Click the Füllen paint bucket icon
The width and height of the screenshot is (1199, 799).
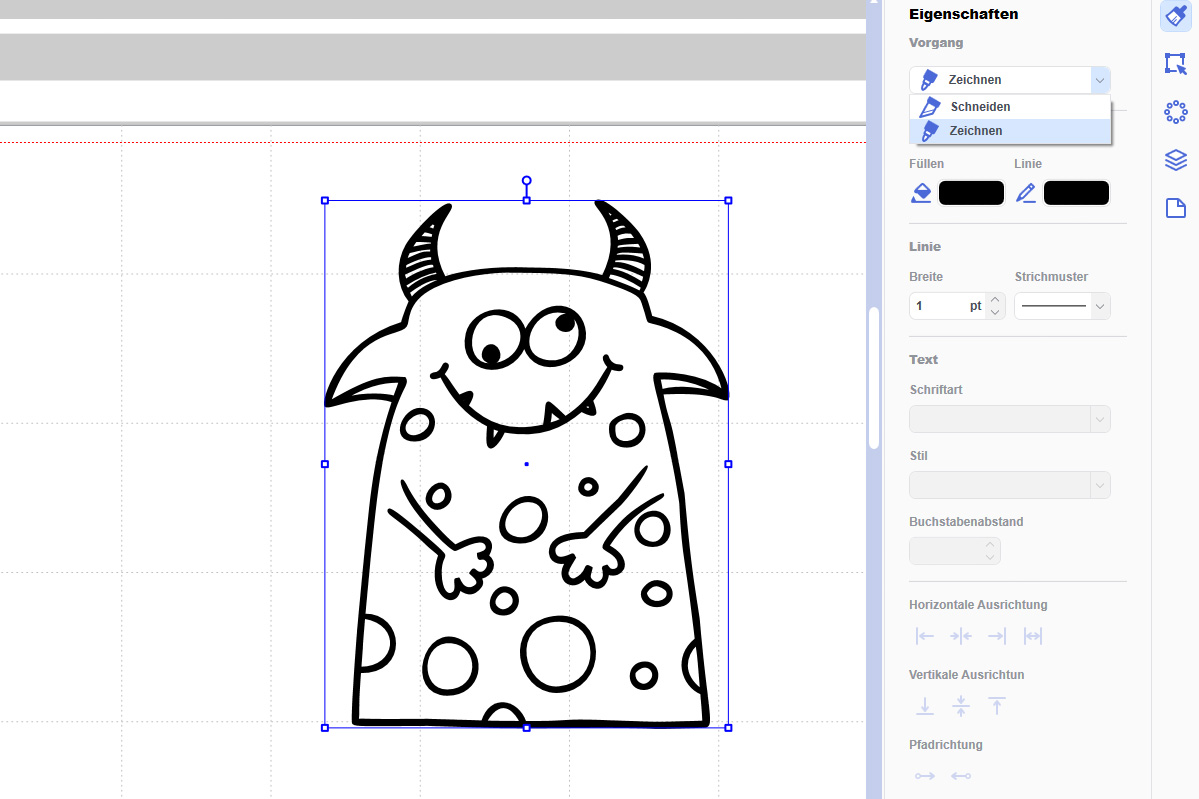[921, 193]
